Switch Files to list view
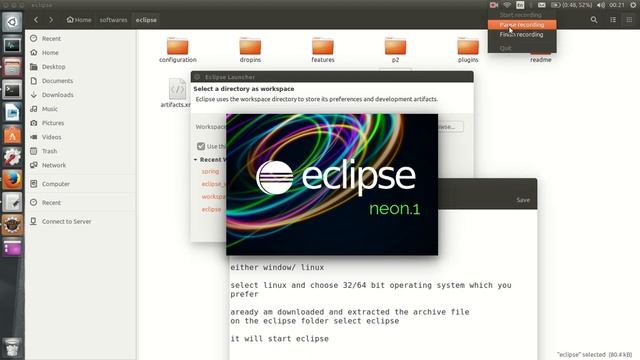The image size is (640, 360). (x=613, y=20)
